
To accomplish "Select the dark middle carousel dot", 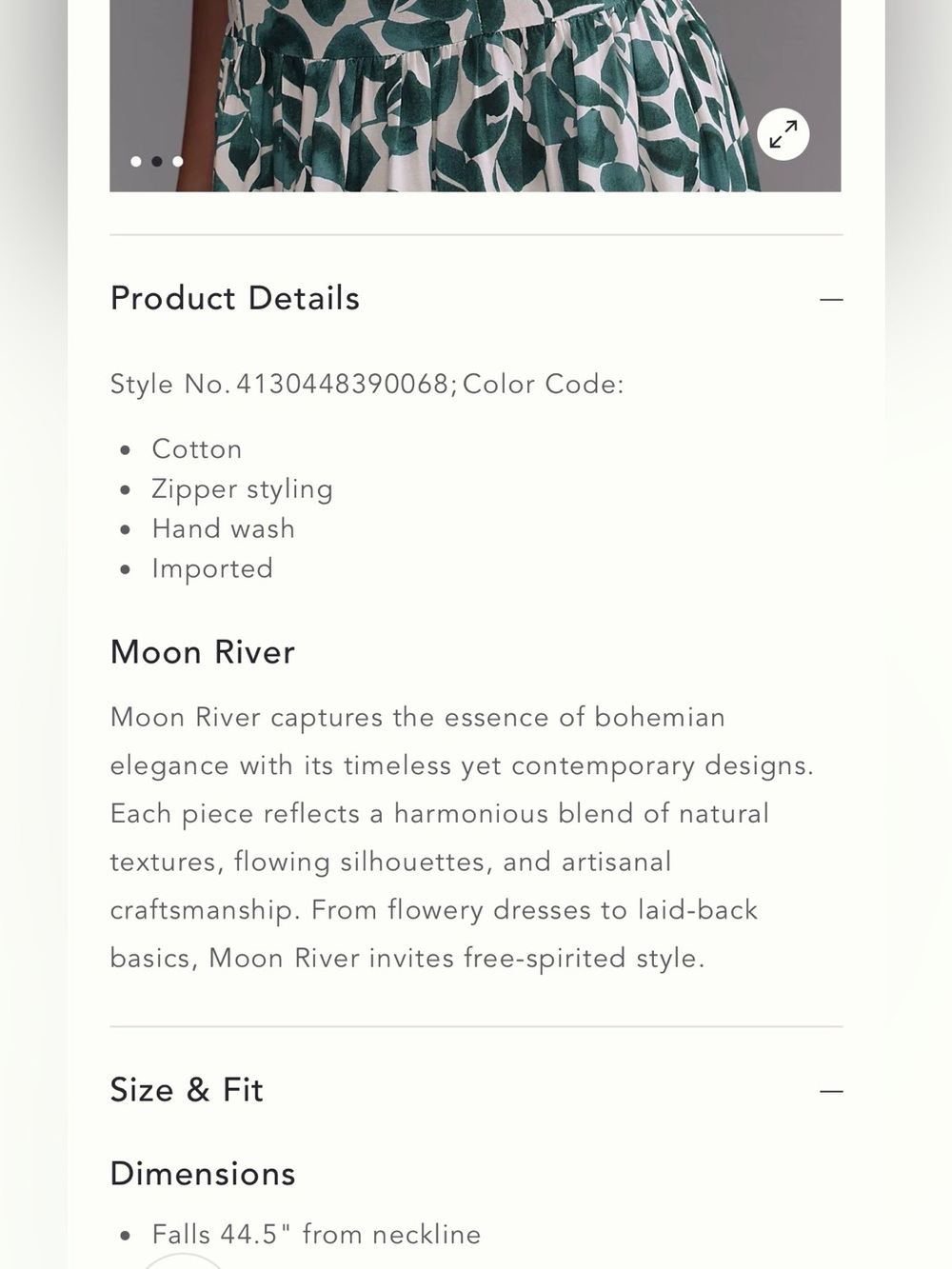I will (x=157, y=162).
